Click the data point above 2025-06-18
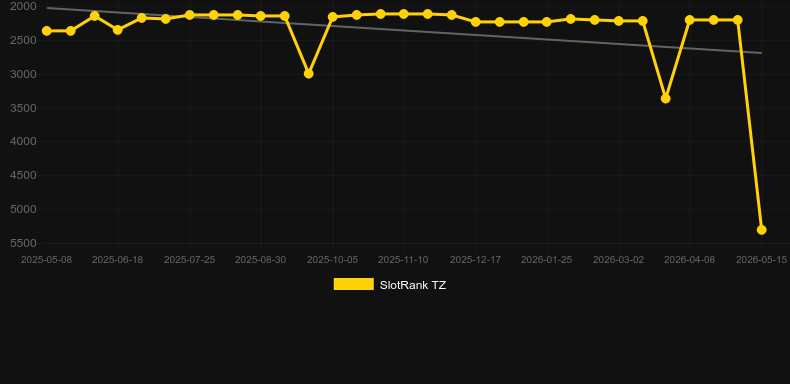The width and height of the screenshot is (790, 384). pyautogui.click(x=117, y=30)
